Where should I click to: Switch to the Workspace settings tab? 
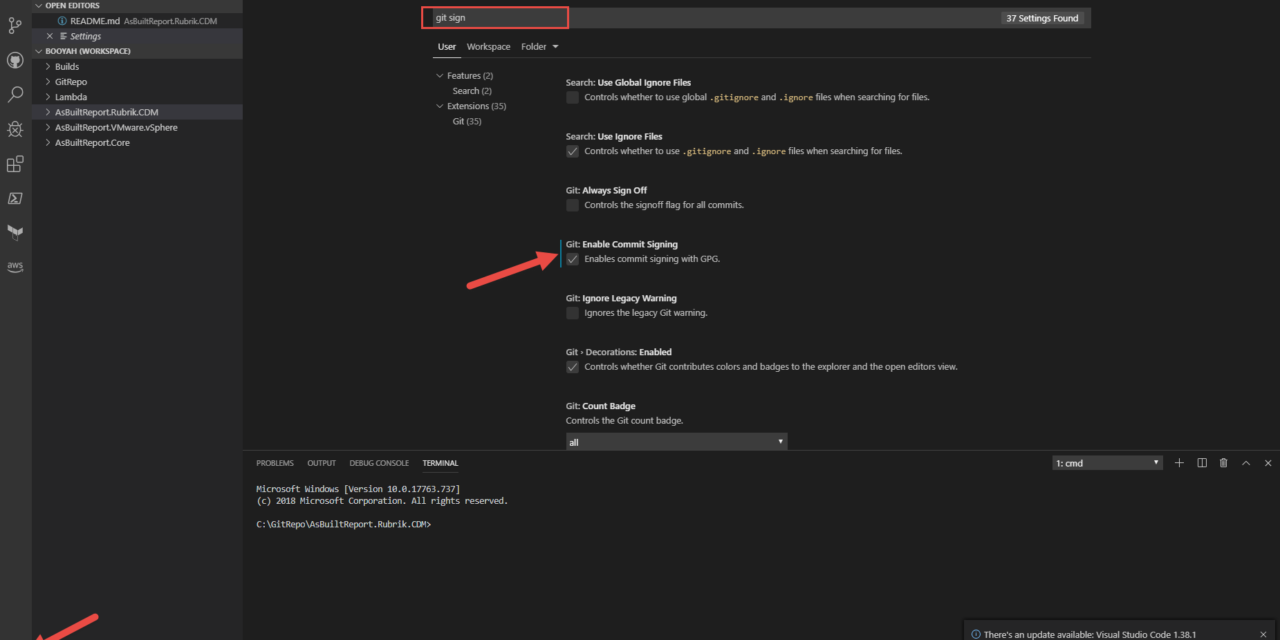[488, 47]
